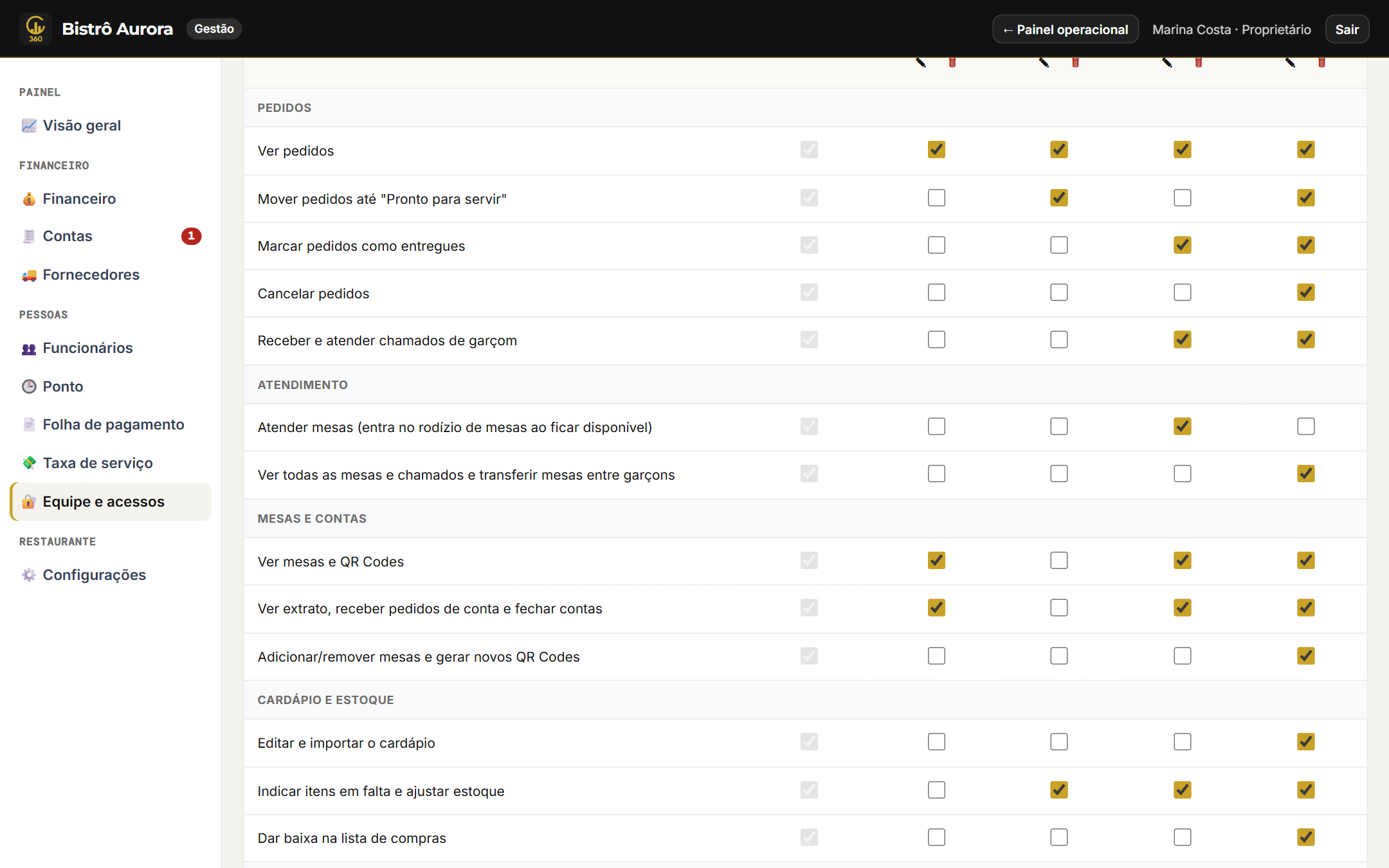Uncheck the gold checkbox in Atender mesas row
The image size is (1389, 868).
pyautogui.click(x=1182, y=426)
